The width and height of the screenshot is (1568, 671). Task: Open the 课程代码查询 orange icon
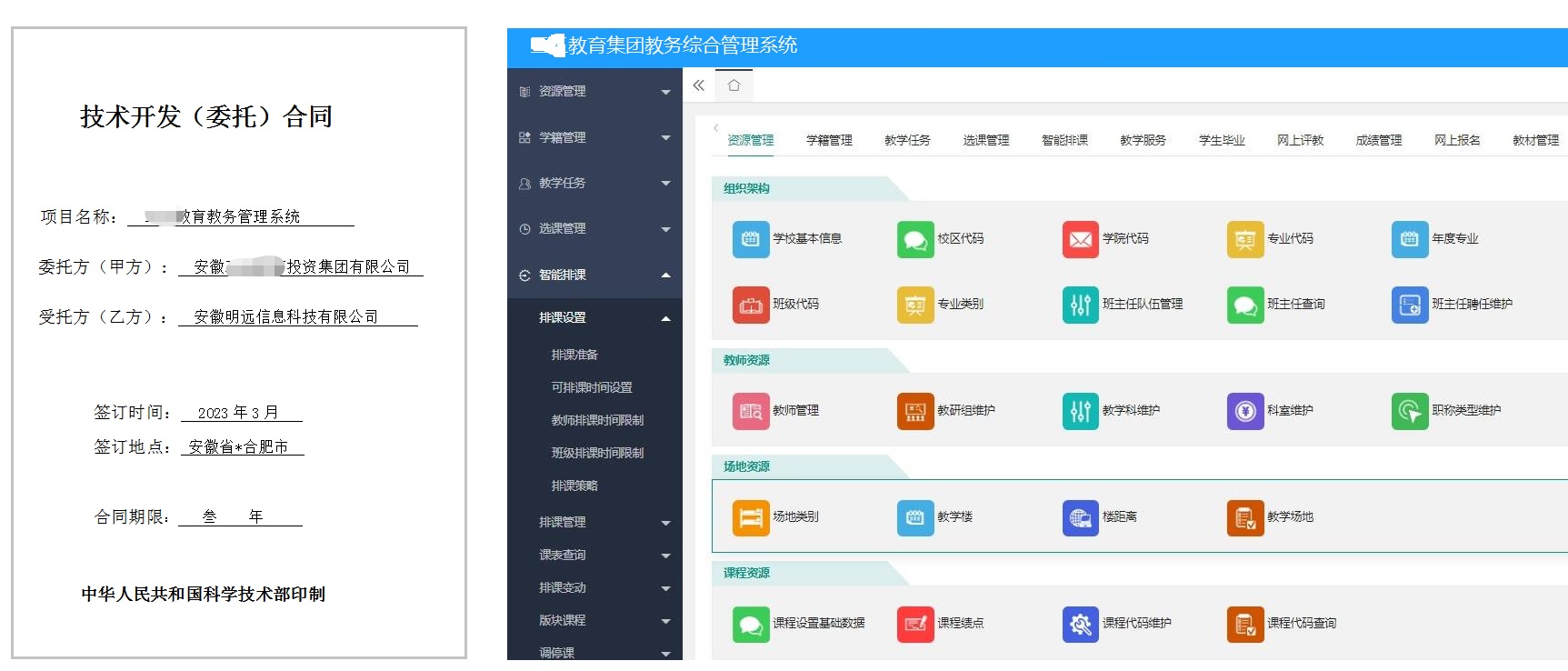coord(1245,624)
